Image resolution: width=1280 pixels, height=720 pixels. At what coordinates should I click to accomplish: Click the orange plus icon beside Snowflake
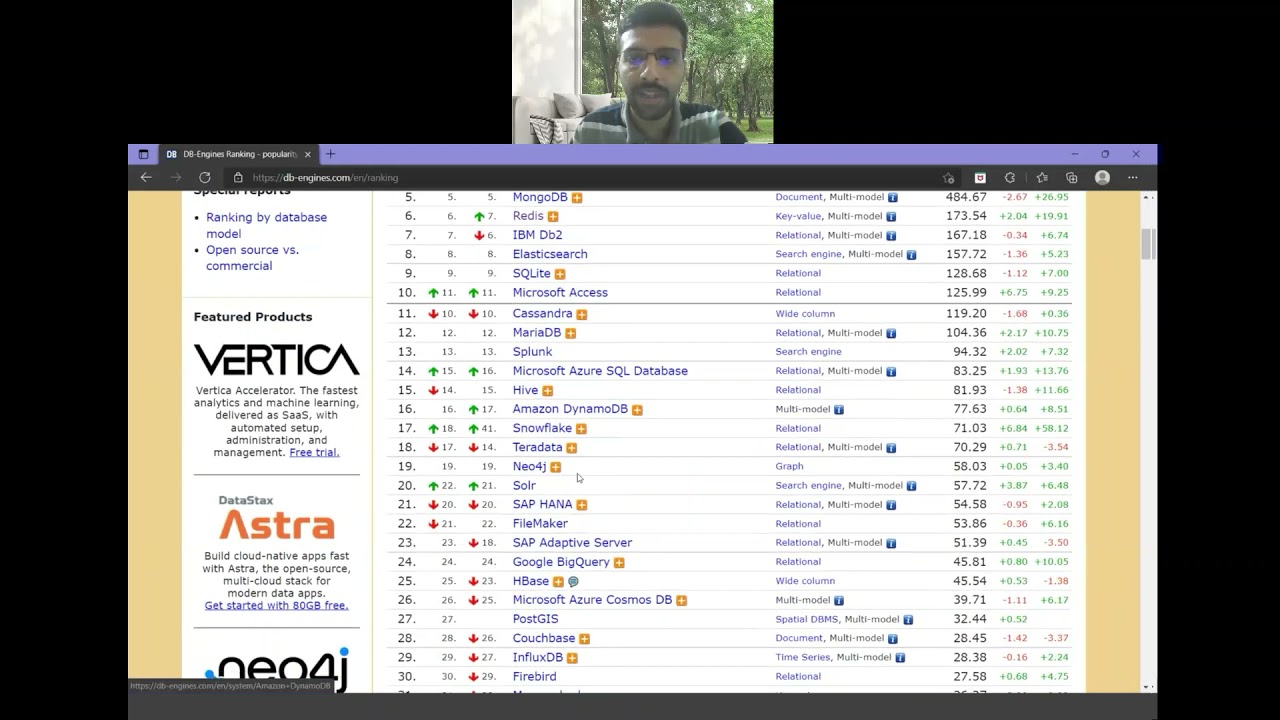pyautogui.click(x=581, y=429)
